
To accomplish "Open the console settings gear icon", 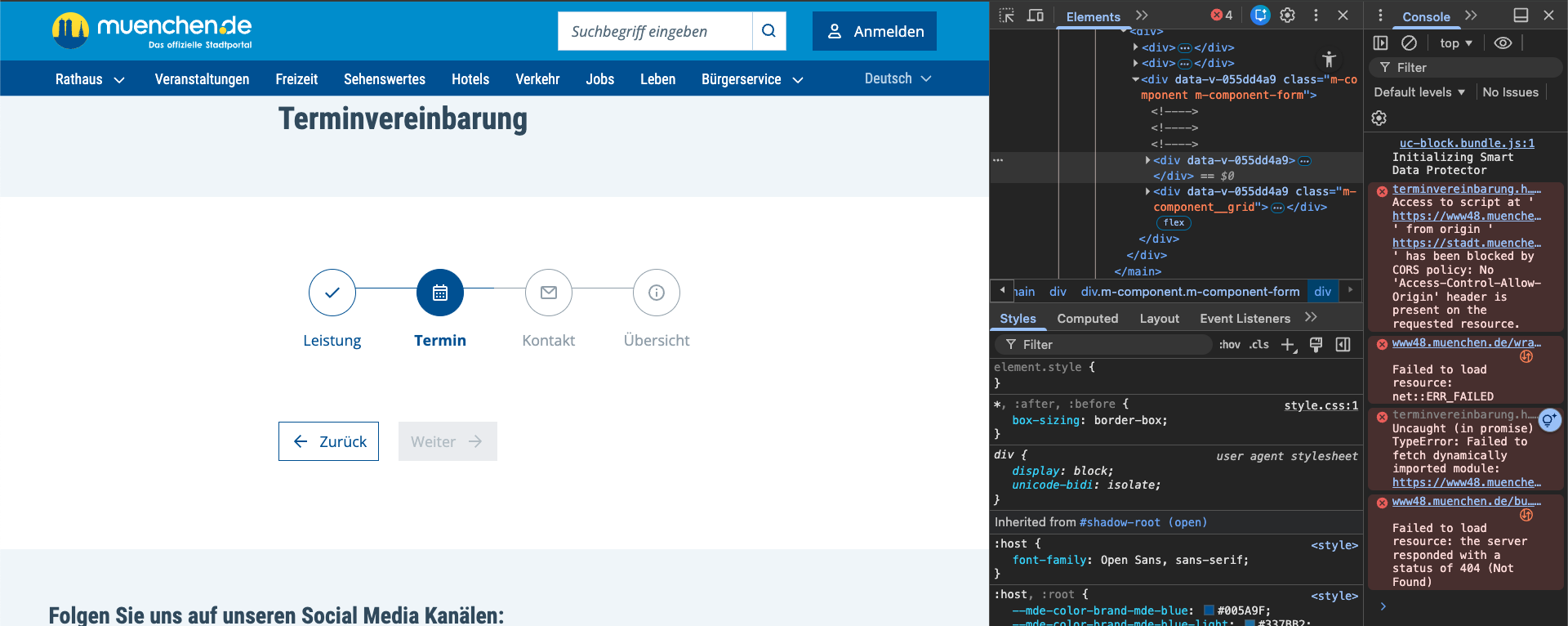I will (1379, 118).
